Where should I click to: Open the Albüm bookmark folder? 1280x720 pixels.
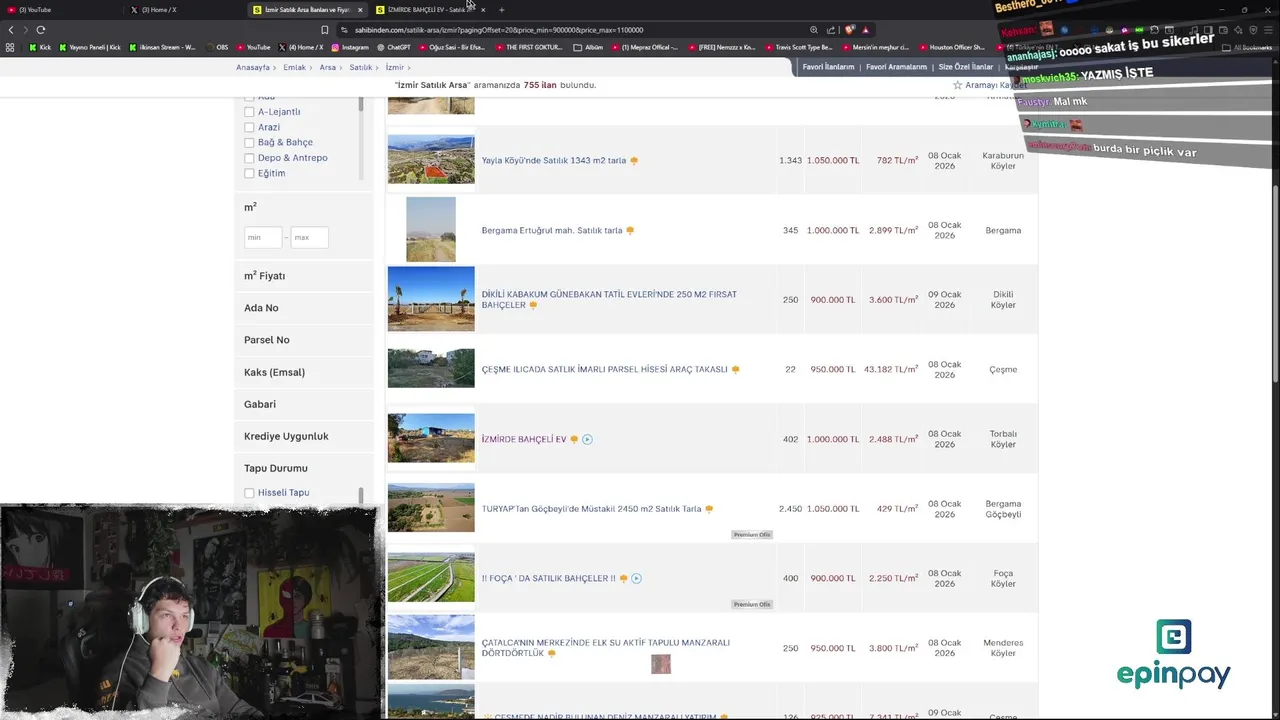tap(589, 47)
